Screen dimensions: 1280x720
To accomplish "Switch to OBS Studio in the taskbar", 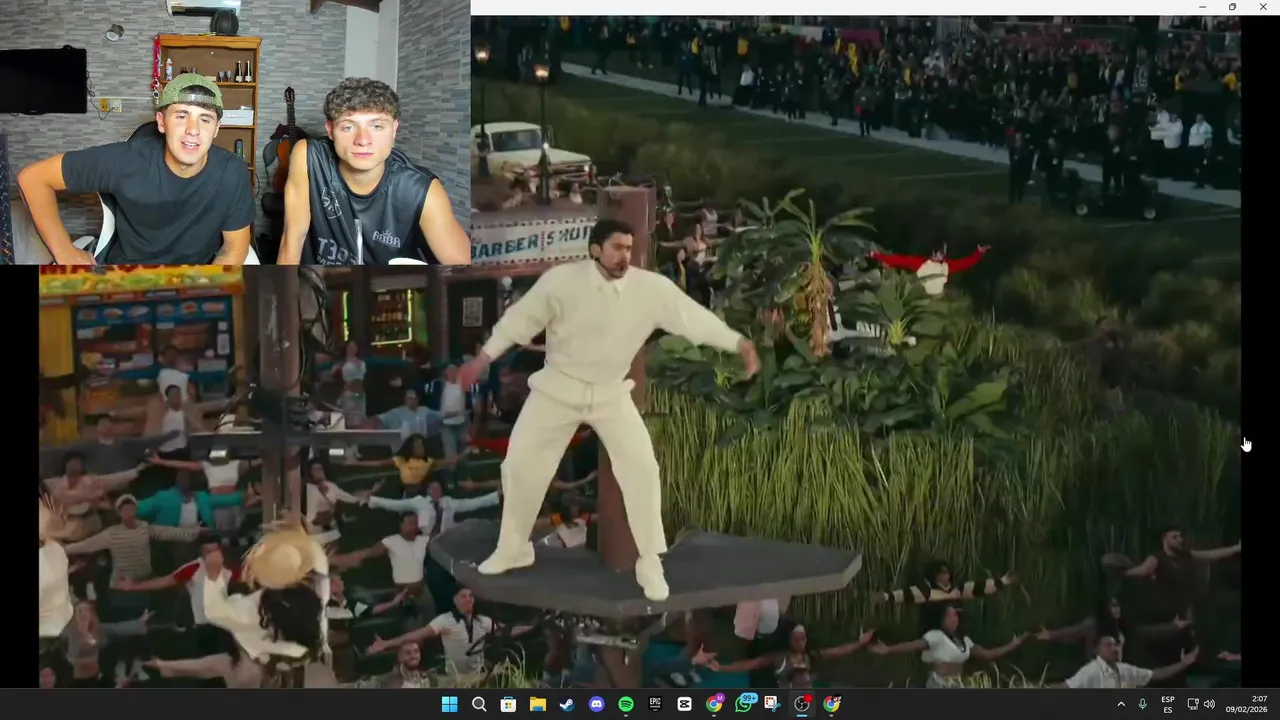I will [802, 704].
